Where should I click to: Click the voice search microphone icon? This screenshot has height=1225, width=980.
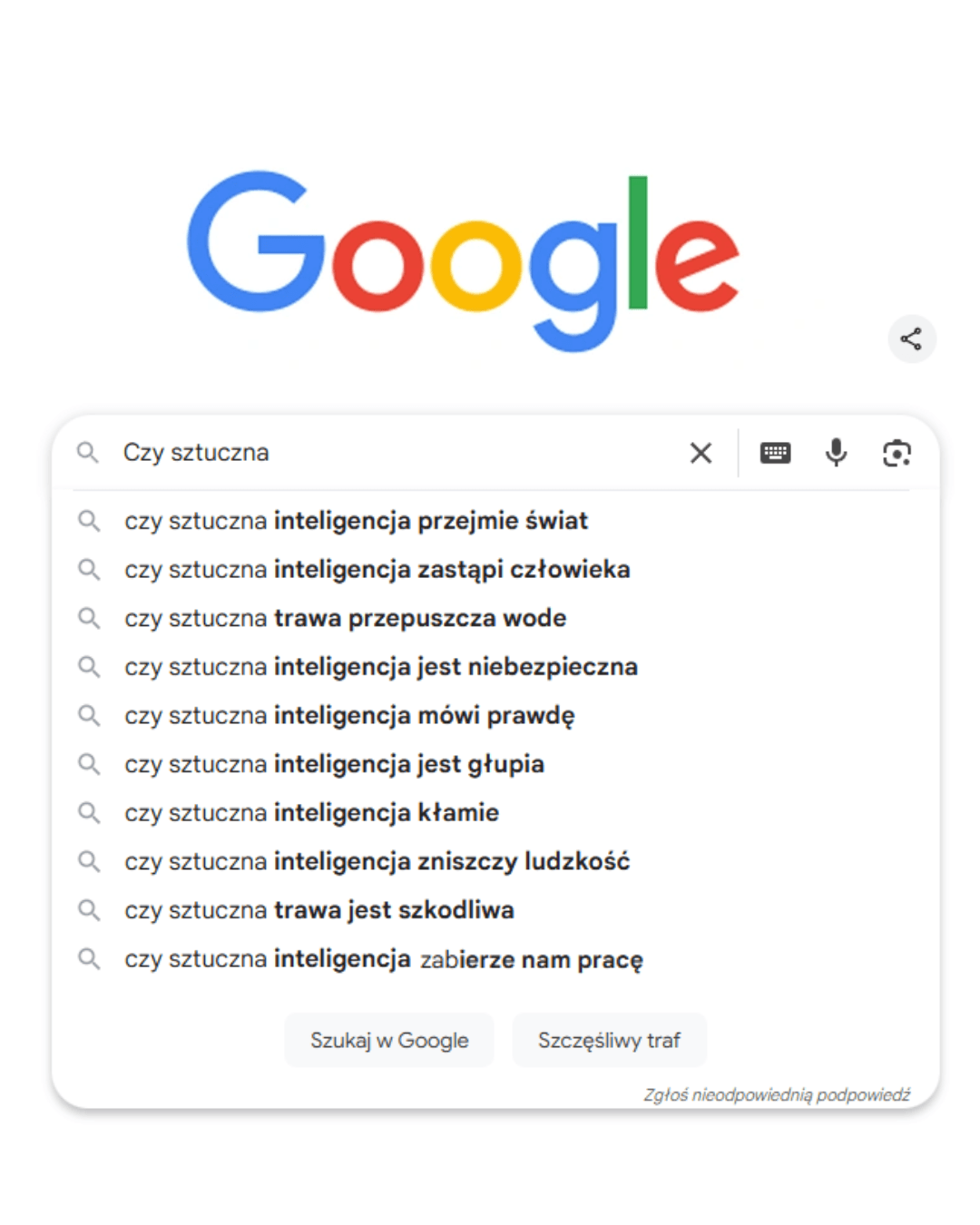pyautogui.click(x=835, y=453)
